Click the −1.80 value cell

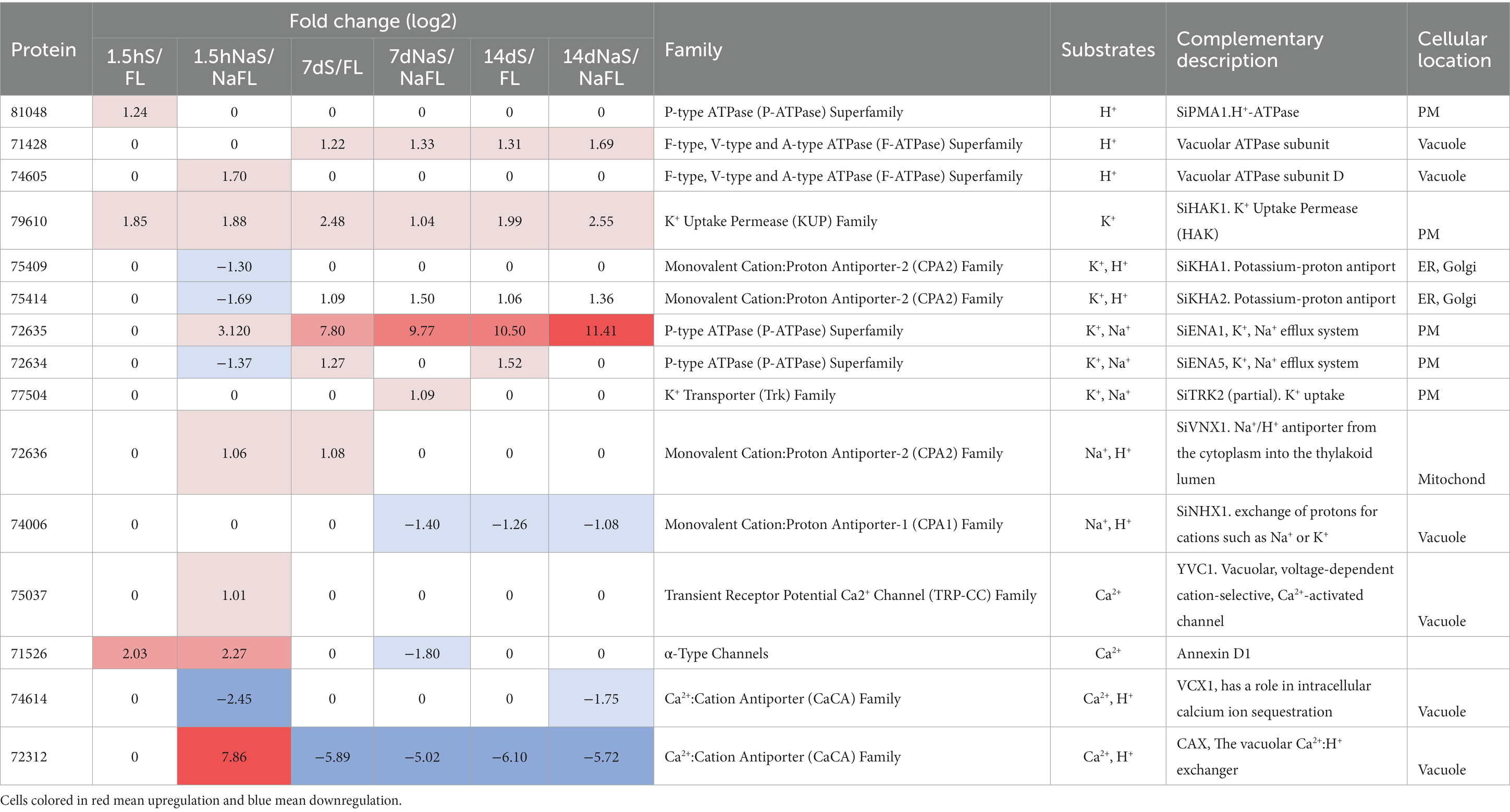point(422,653)
